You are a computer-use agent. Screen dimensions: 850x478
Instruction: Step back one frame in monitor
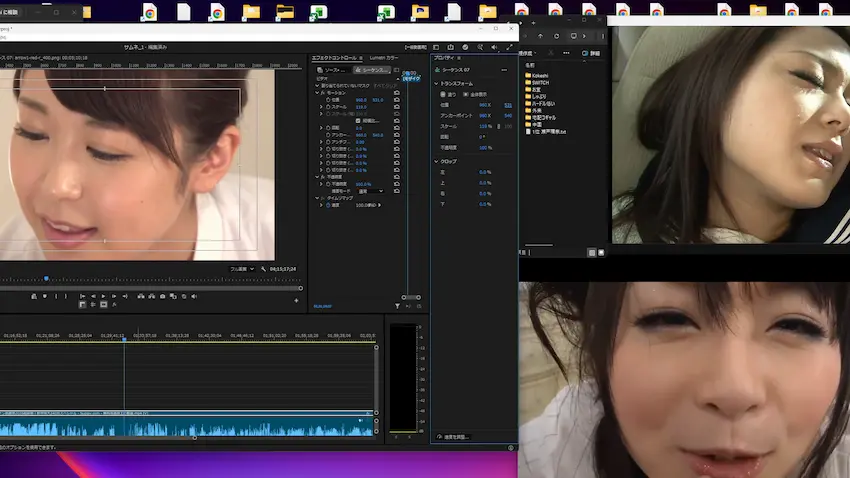(x=93, y=296)
